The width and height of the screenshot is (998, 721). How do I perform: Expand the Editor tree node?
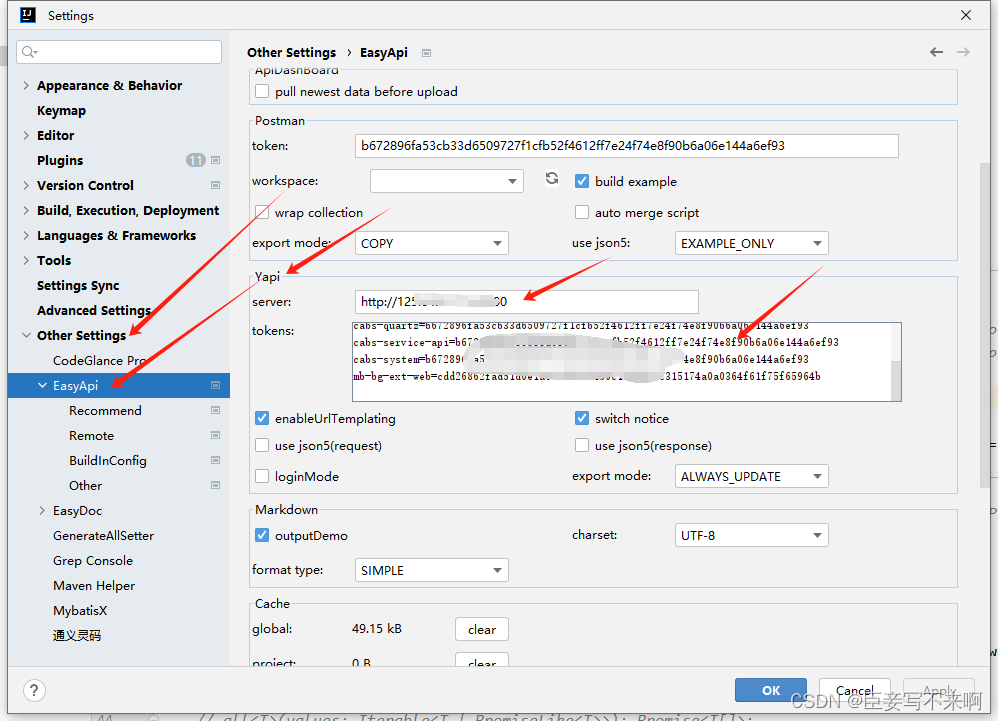(26, 135)
